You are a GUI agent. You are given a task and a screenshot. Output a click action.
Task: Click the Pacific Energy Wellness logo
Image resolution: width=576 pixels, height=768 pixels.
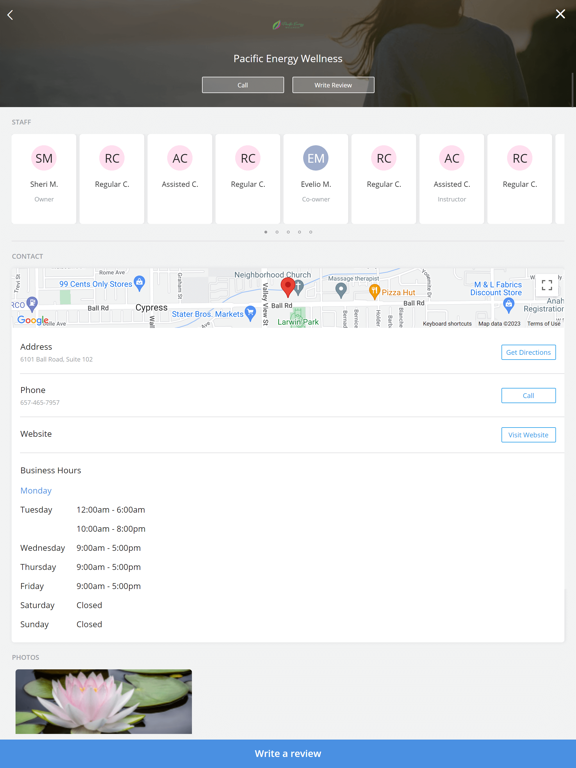click(x=288, y=24)
